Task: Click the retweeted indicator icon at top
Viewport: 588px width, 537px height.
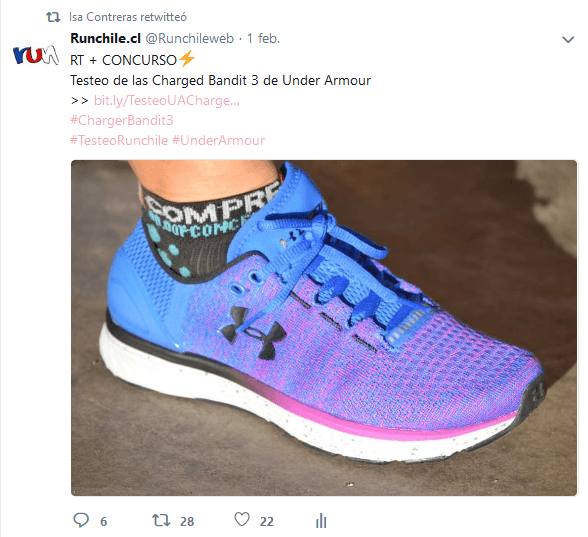Action: click(x=53, y=17)
